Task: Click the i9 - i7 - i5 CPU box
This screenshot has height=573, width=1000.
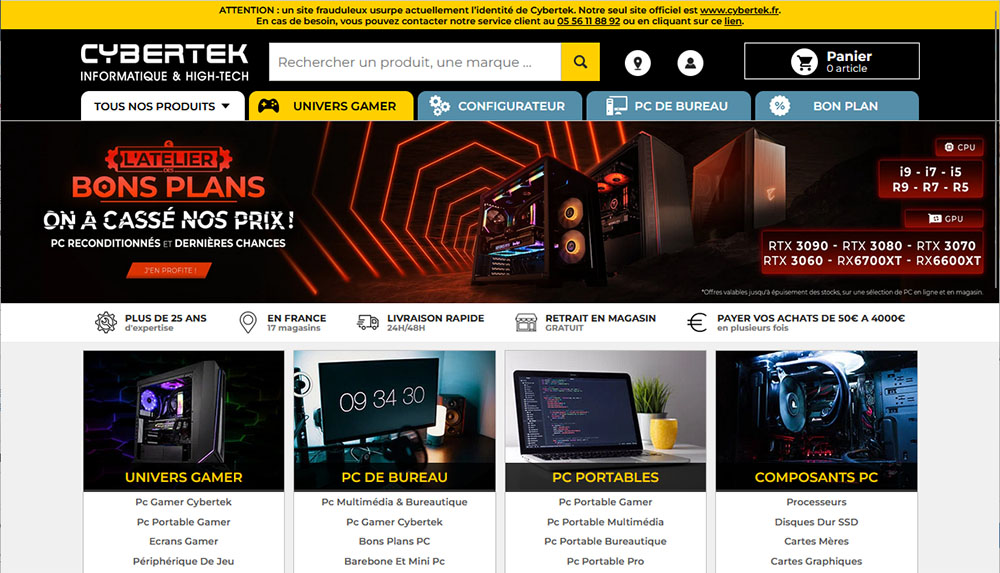Action: [x=930, y=179]
